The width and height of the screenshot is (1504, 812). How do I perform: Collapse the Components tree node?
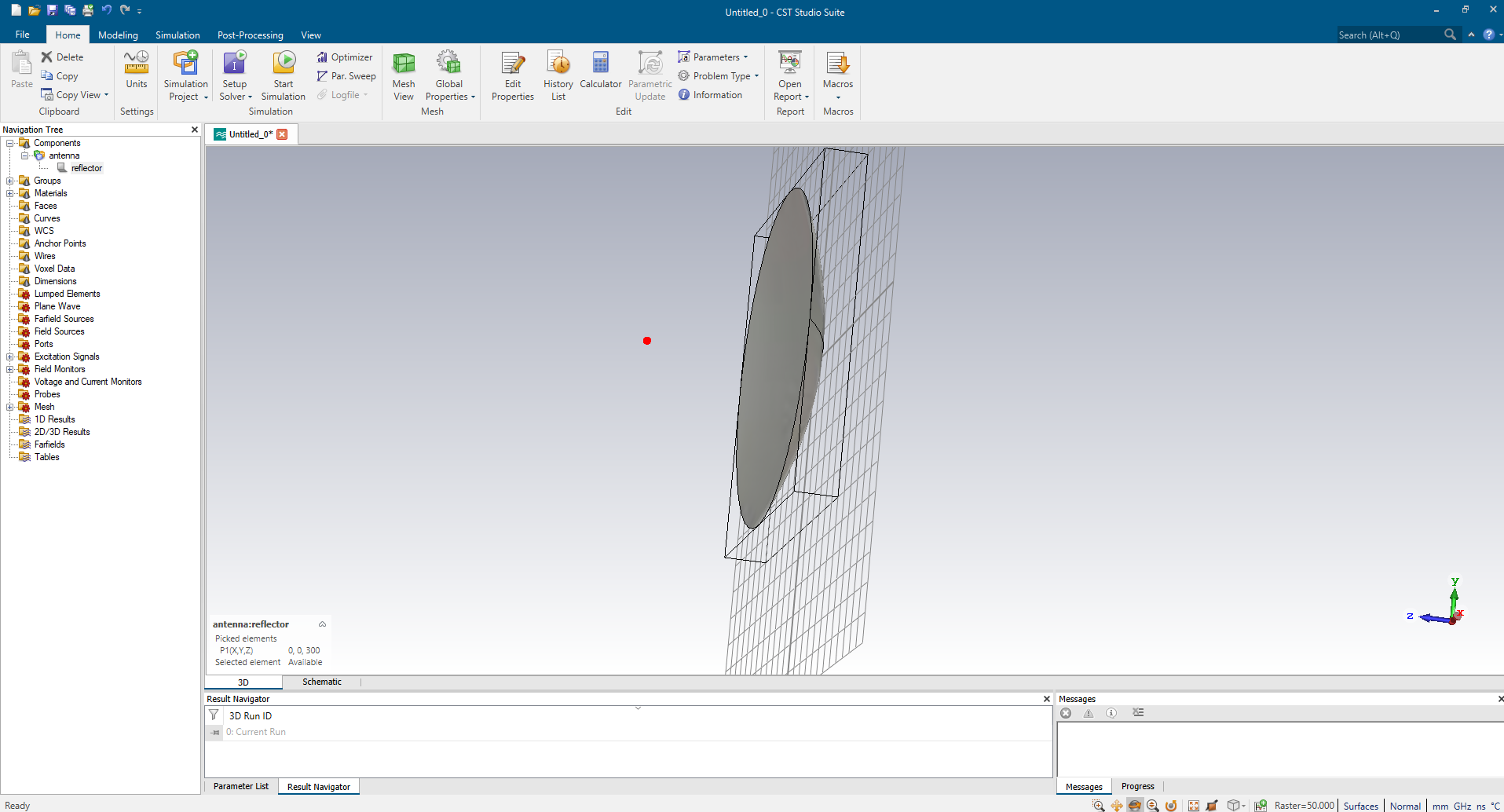[10, 143]
